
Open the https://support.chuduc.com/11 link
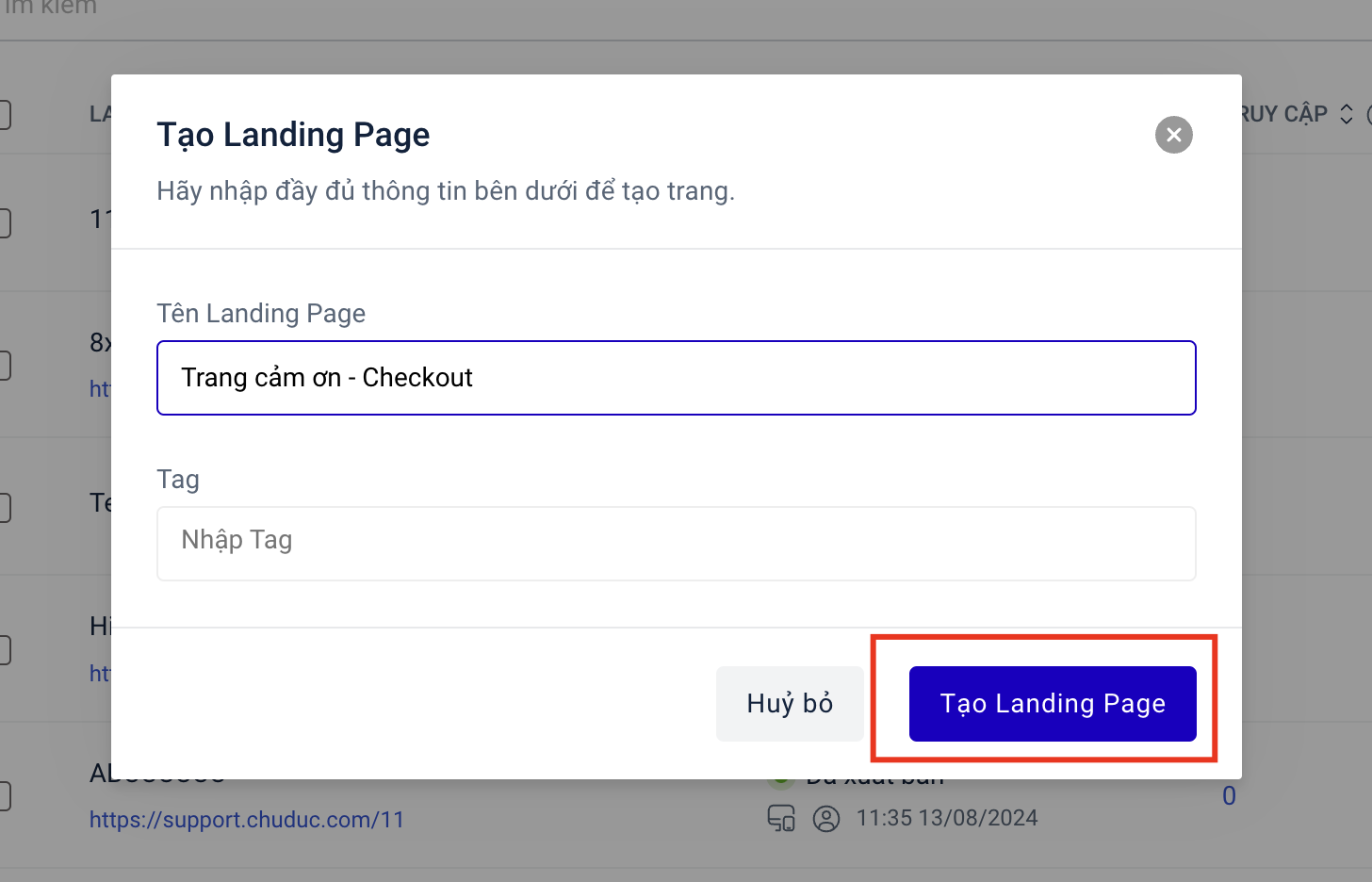247,820
